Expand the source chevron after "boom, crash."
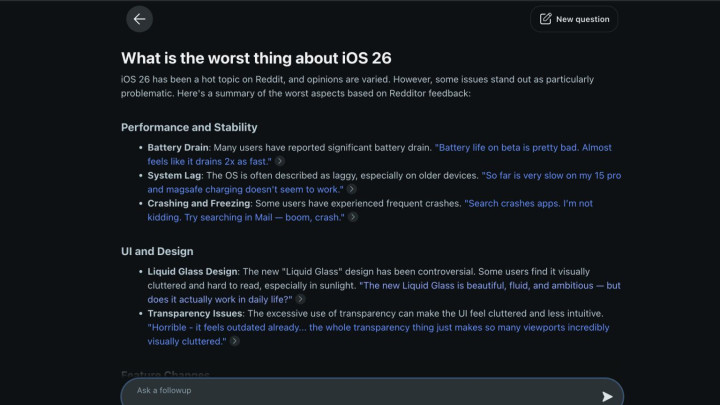 click(353, 217)
